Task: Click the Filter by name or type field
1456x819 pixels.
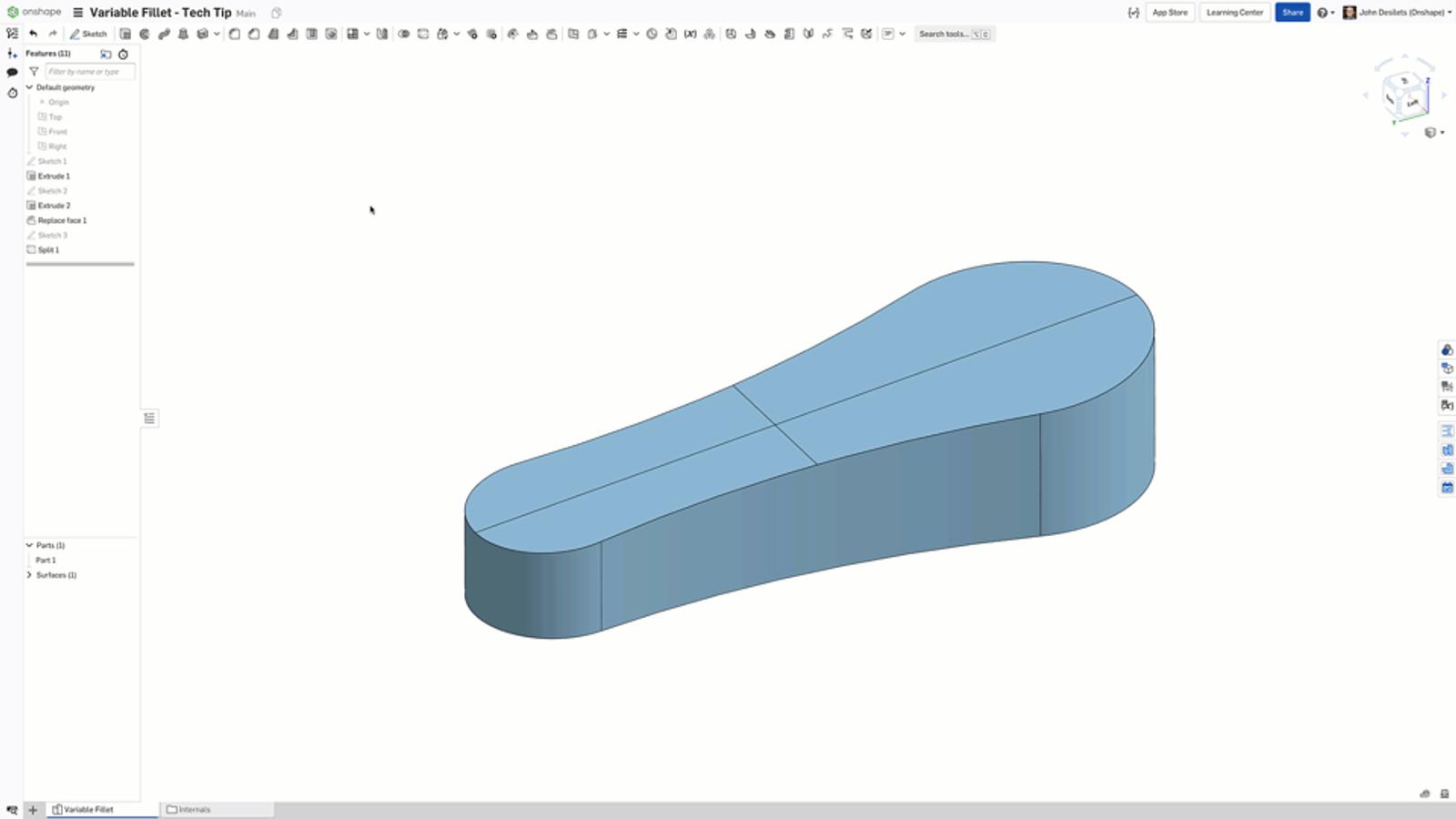Action: 89,72
